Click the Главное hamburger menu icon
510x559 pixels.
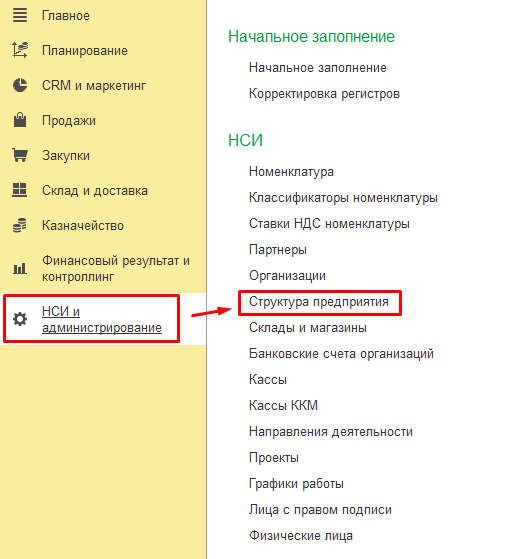[x=20, y=15]
